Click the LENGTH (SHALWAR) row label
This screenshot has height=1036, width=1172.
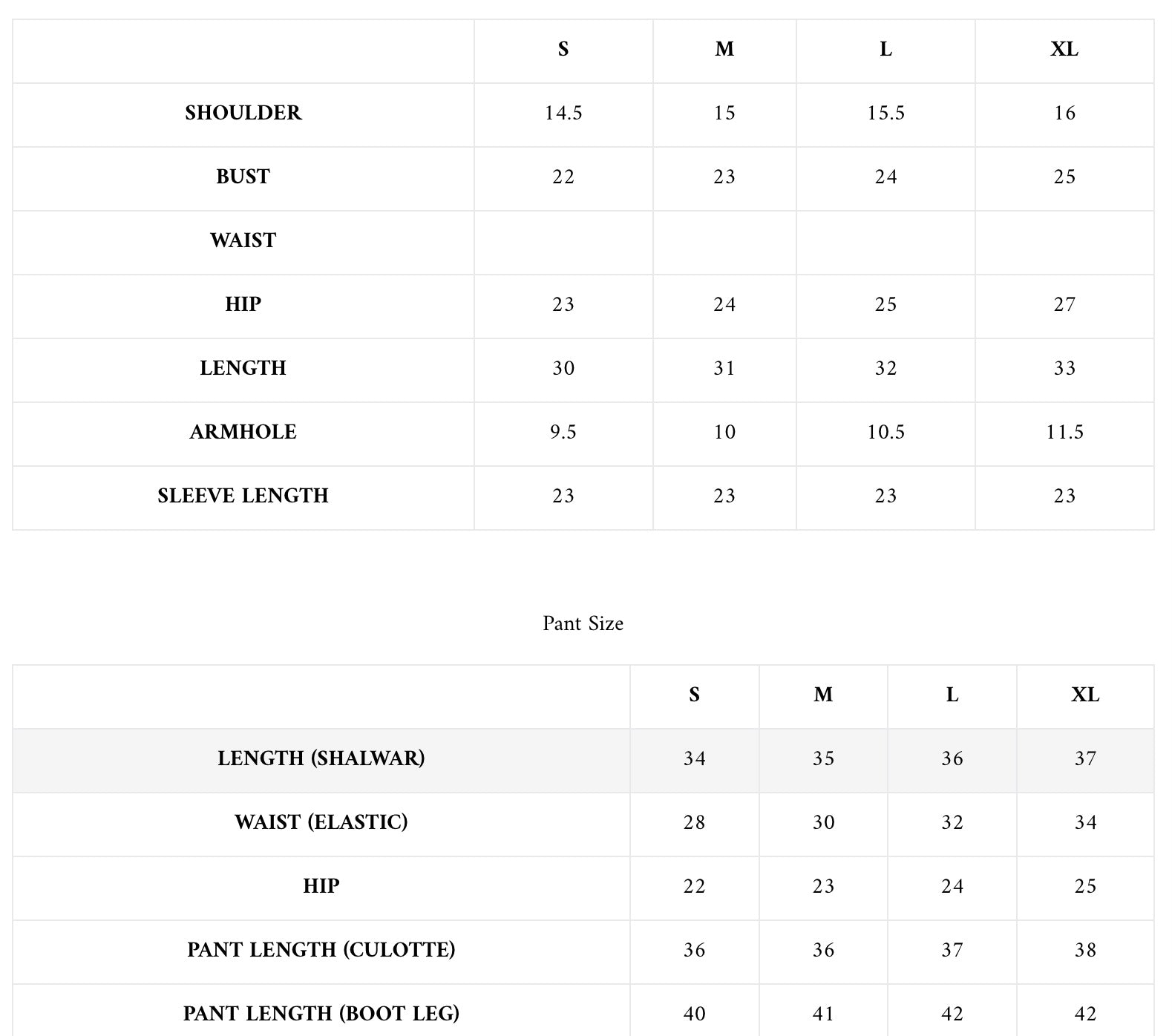point(321,758)
